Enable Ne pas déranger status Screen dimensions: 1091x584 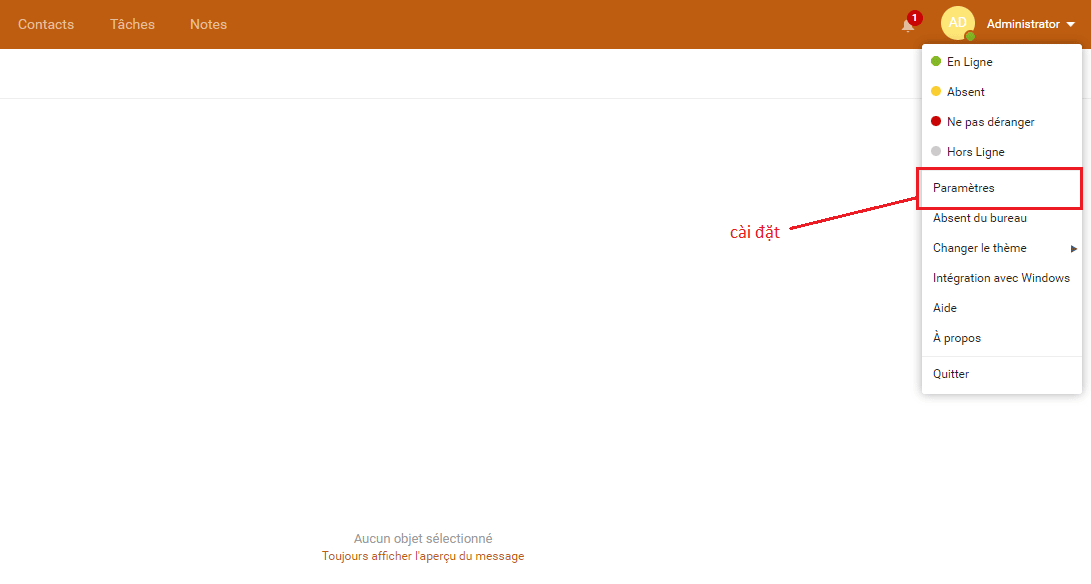tap(989, 122)
